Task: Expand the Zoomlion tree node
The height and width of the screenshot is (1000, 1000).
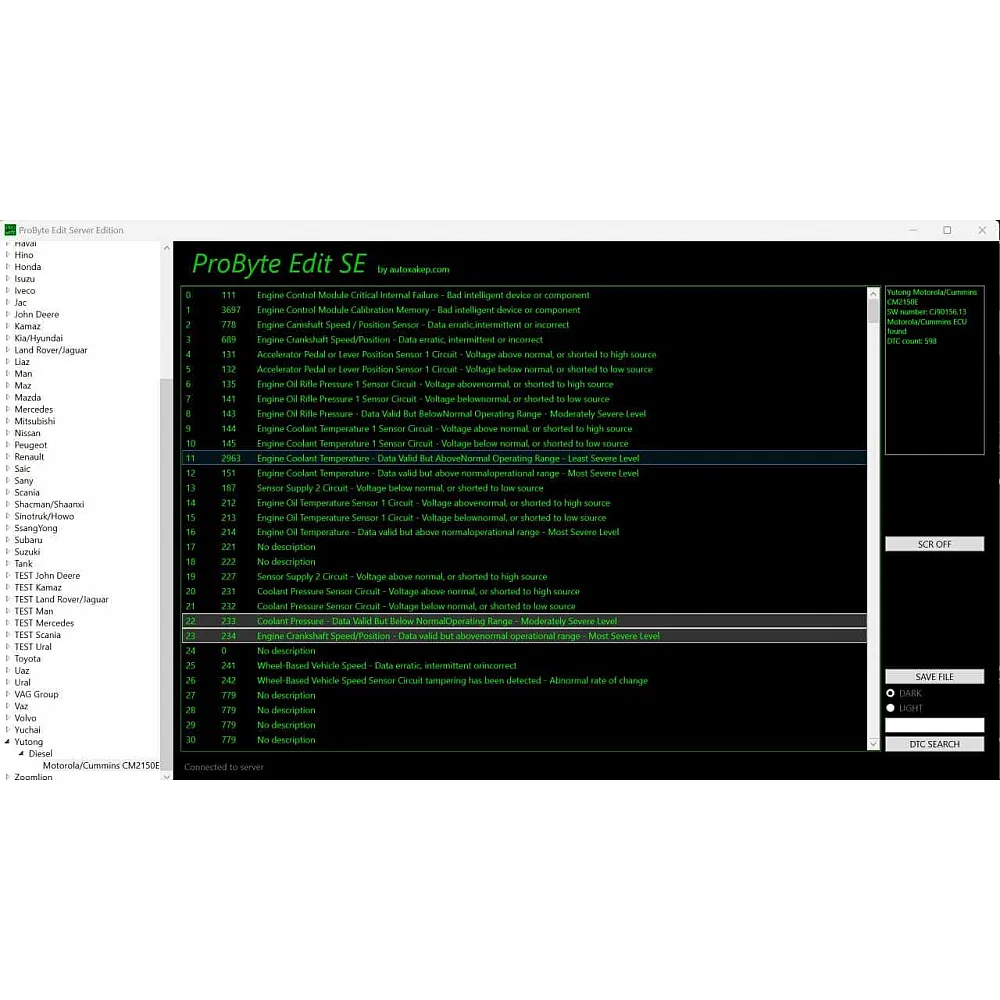Action: [x=8, y=777]
